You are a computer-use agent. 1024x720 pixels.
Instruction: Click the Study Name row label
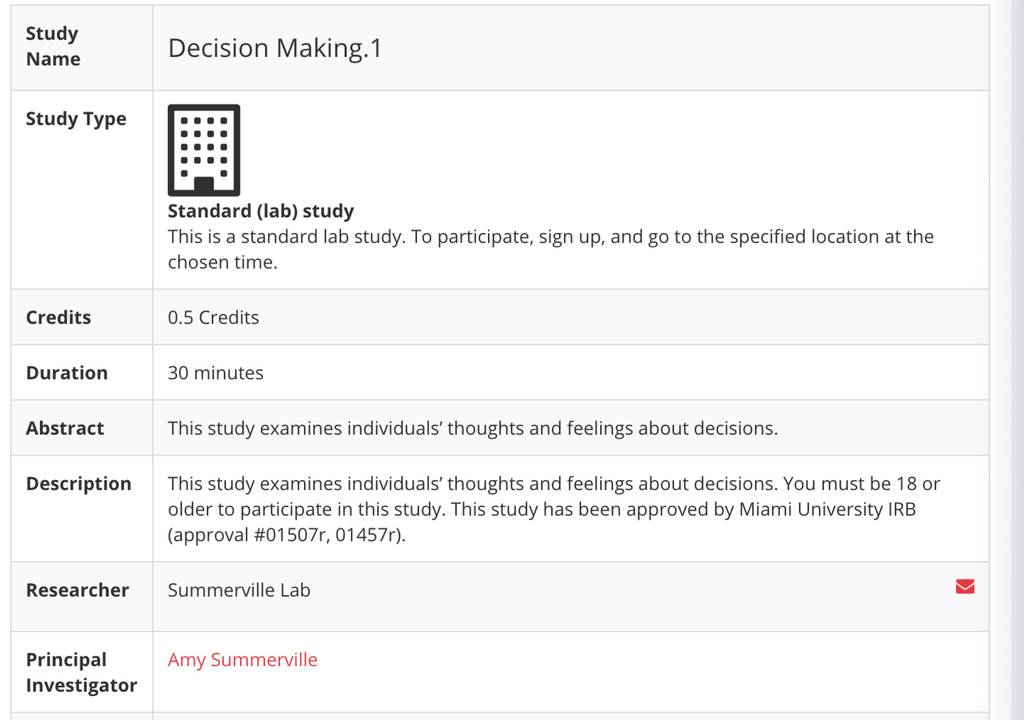53,46
